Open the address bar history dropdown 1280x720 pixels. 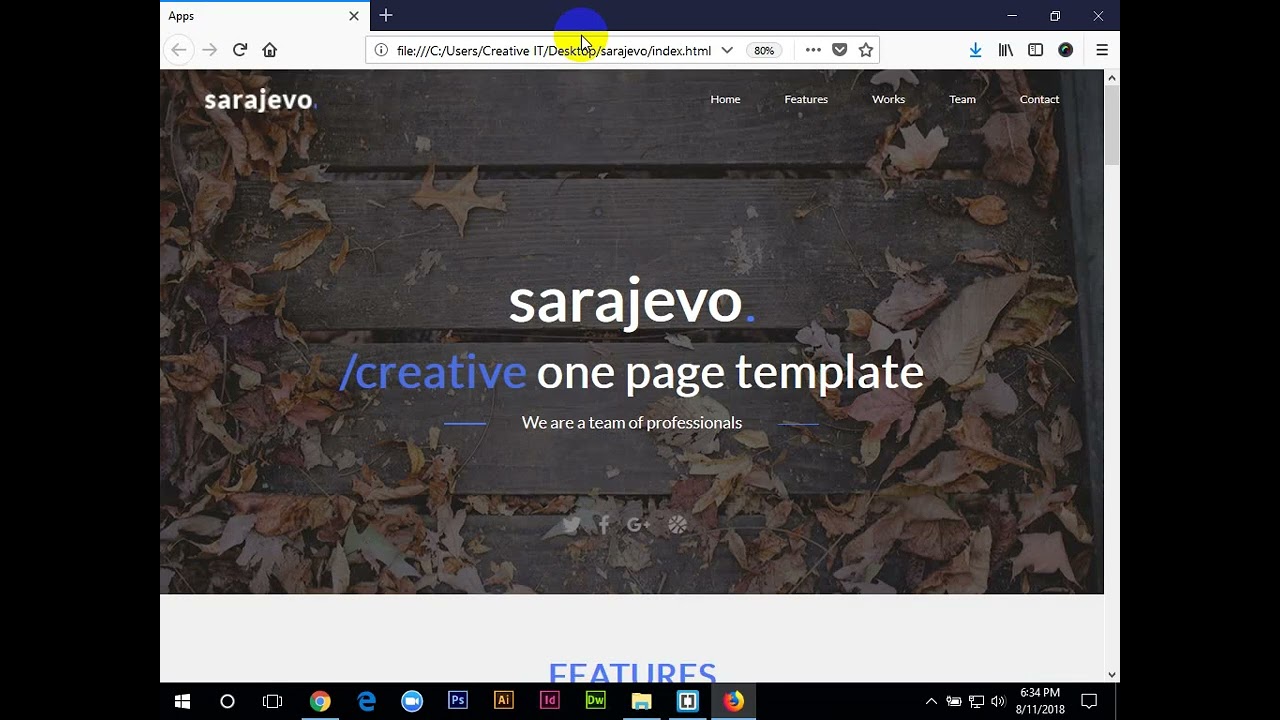pos(727,49)
